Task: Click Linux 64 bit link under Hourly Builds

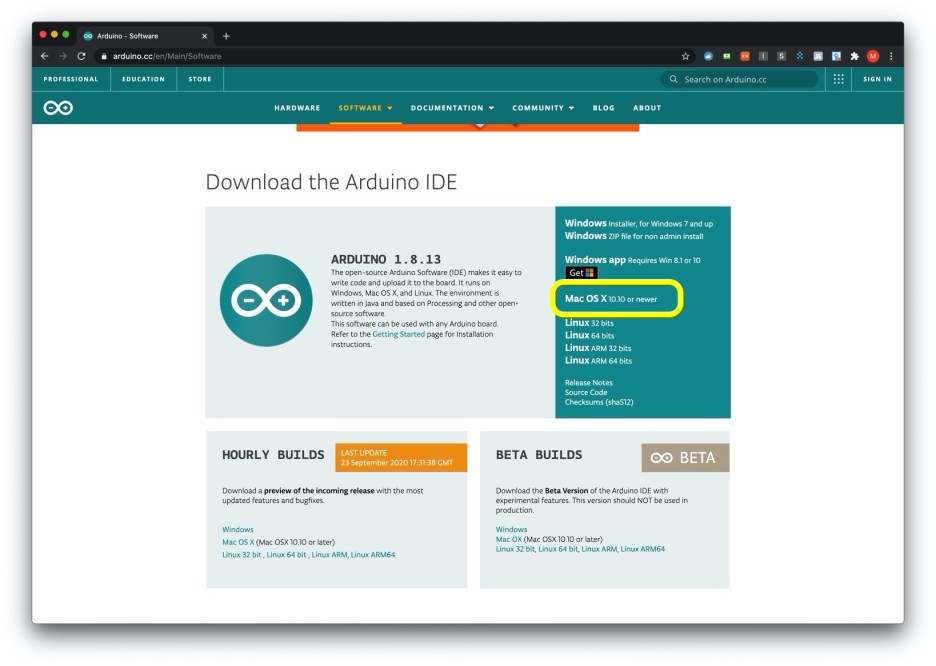Action: tap(286, 554)
